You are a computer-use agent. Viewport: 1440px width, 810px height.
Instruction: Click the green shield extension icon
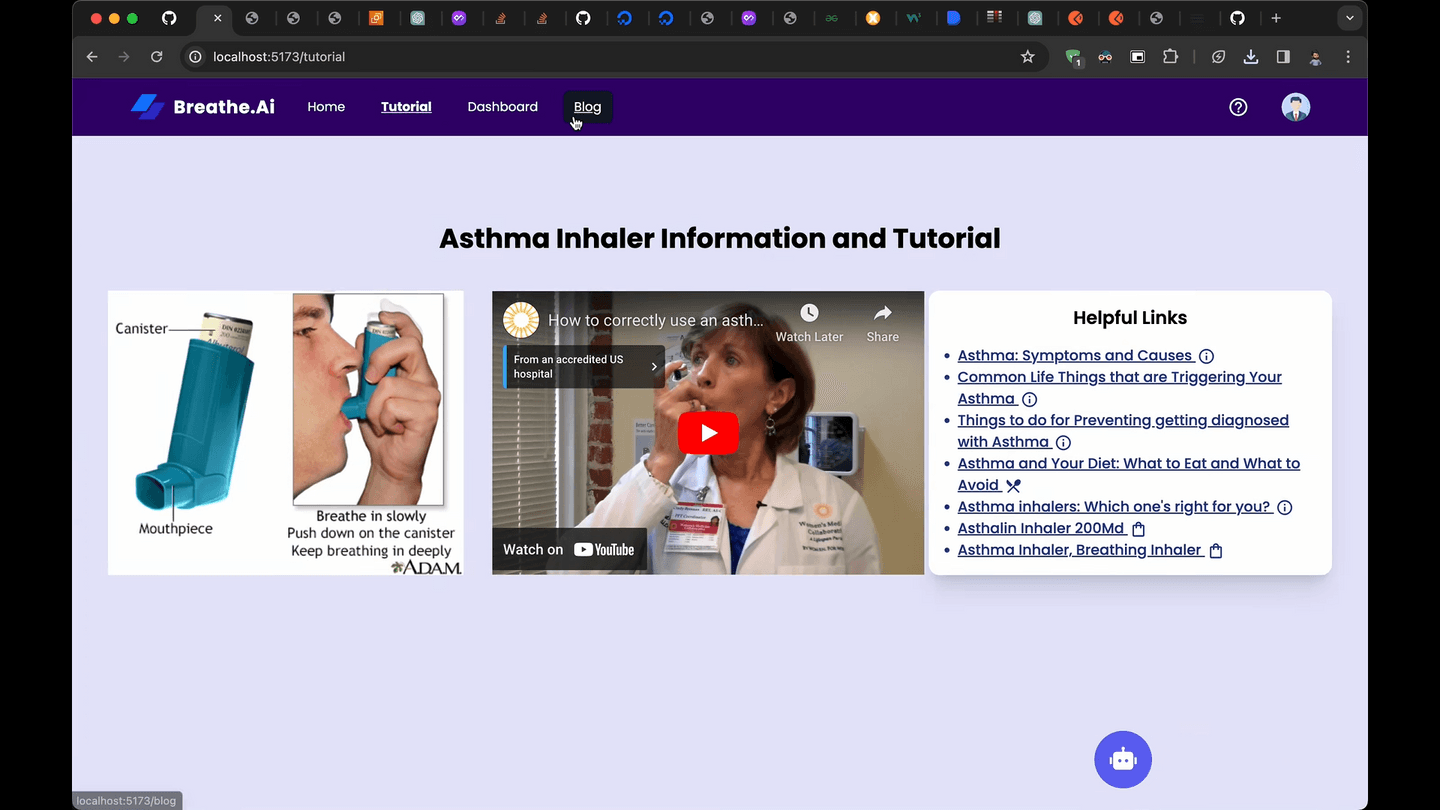(x=1073, y=58)
